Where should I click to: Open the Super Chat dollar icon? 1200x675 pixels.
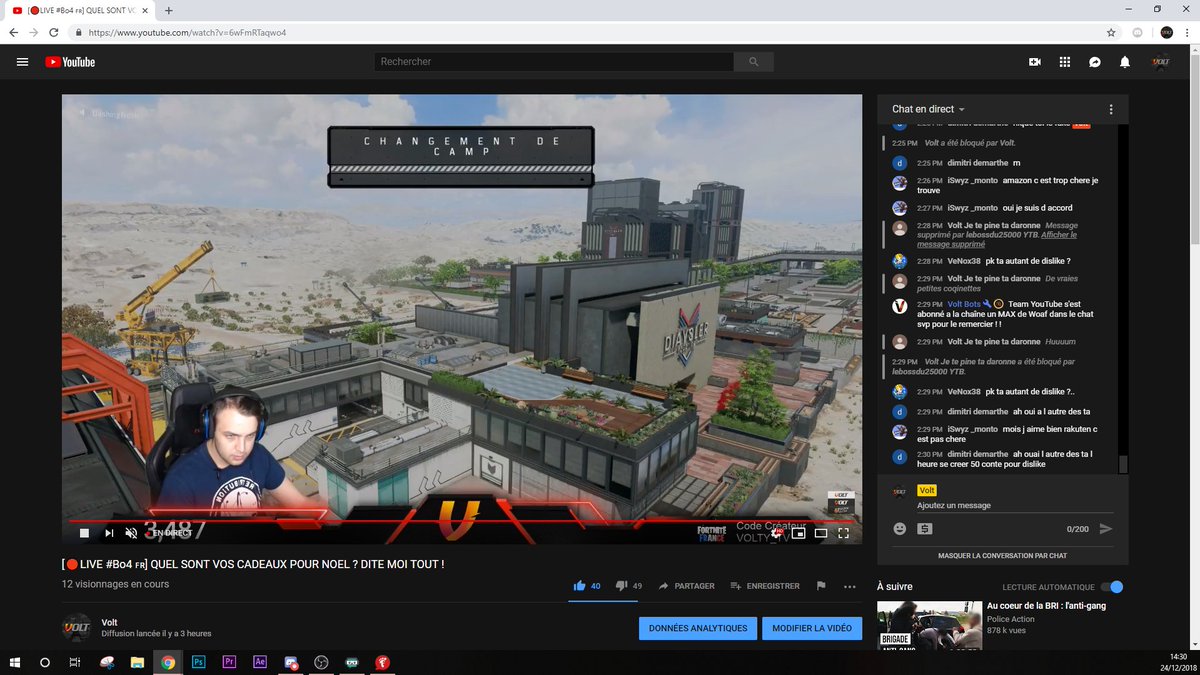click(924, 529)
